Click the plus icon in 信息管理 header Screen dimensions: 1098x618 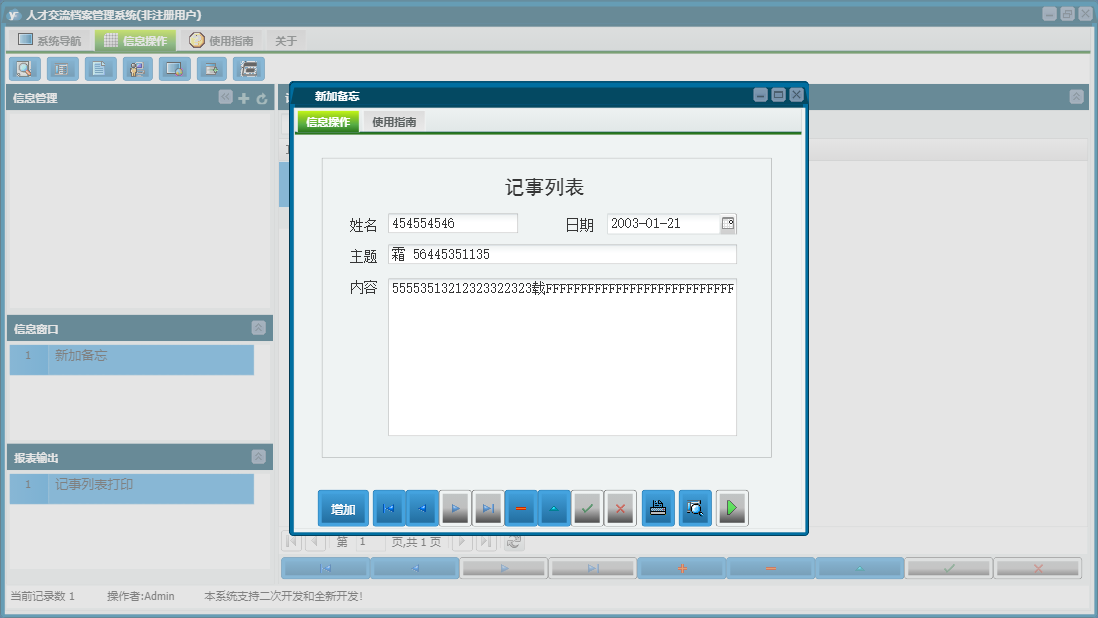point(244,99)
